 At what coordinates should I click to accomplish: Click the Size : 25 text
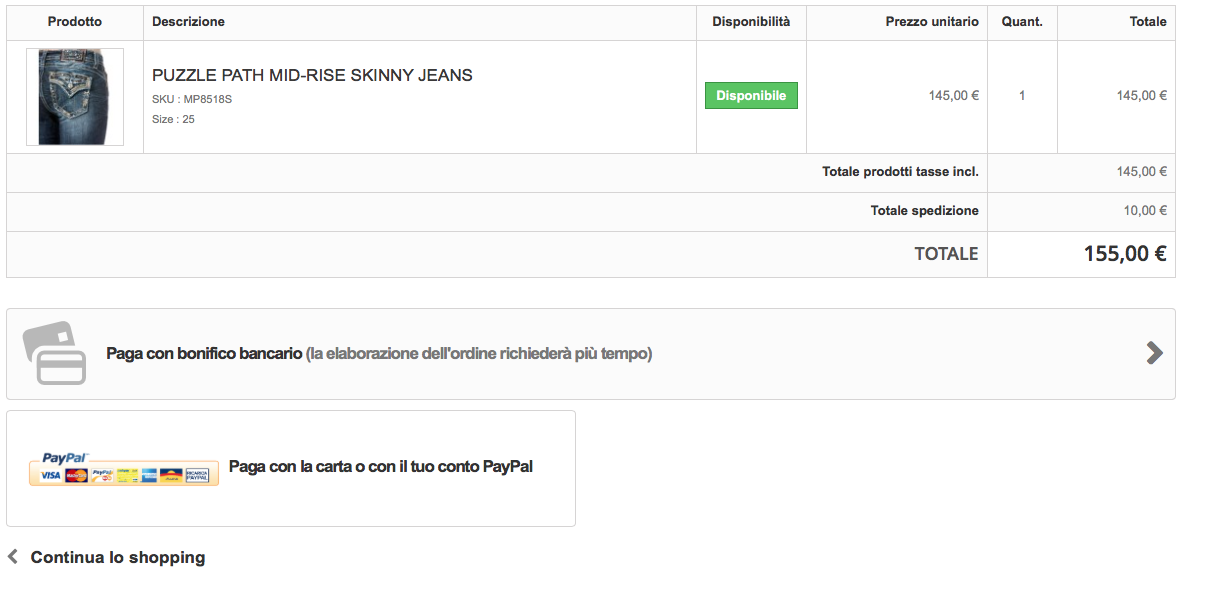[173, 119]
